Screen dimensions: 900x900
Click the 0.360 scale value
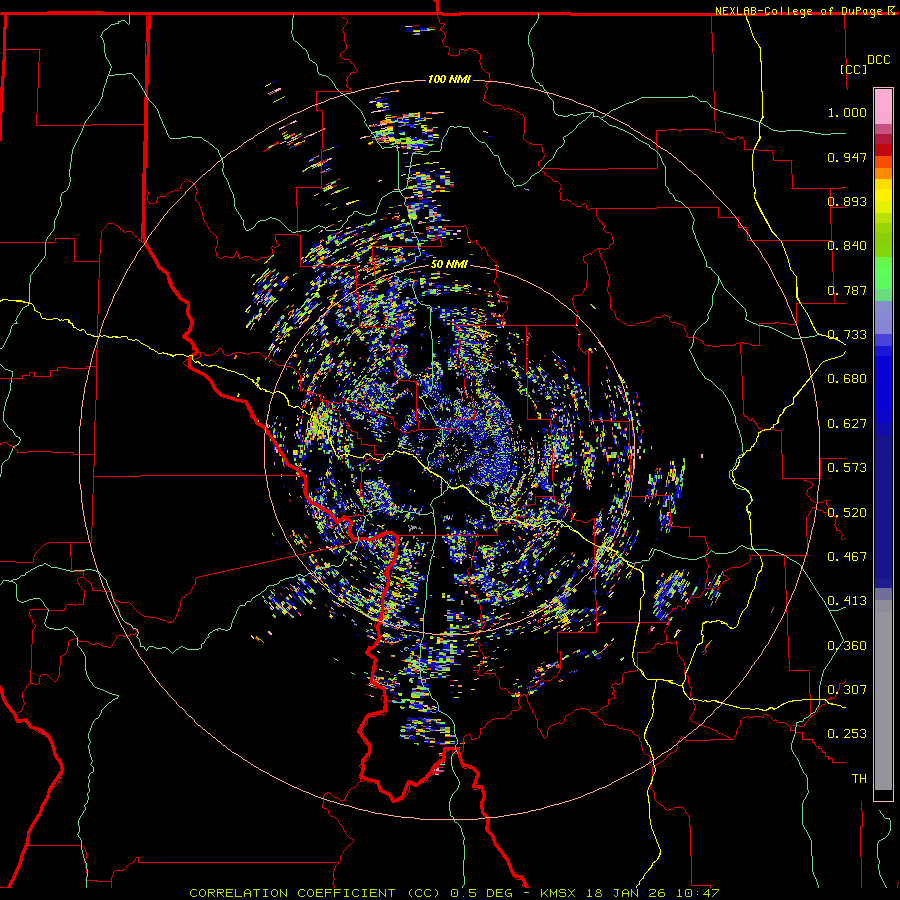[847, 646]
